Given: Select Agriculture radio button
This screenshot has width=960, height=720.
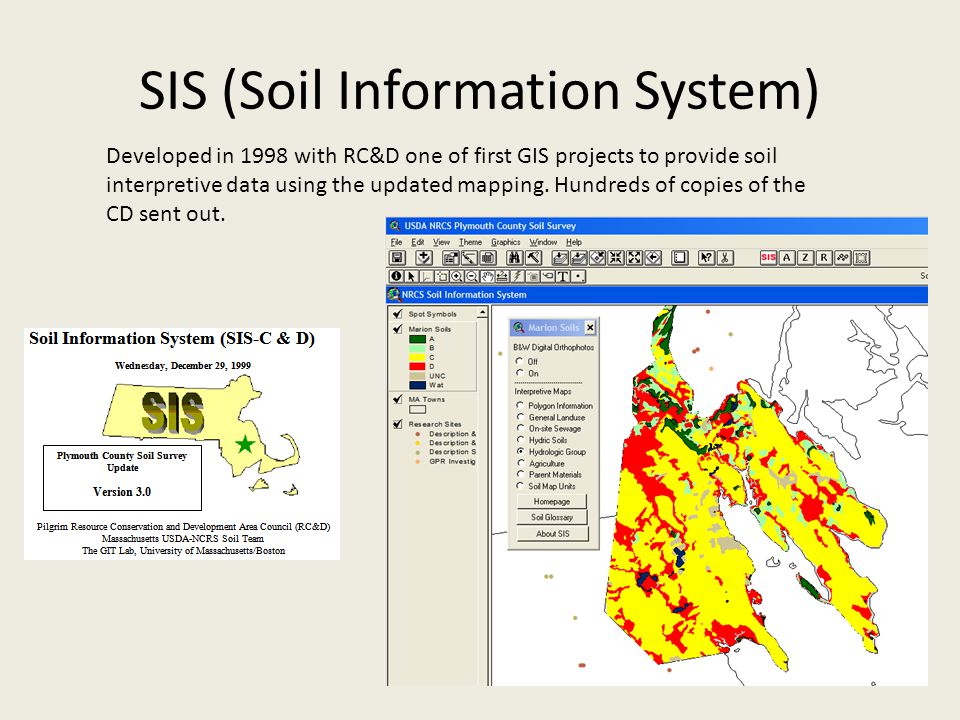Looking at the screenshot, I should click(x=520, y=463).
